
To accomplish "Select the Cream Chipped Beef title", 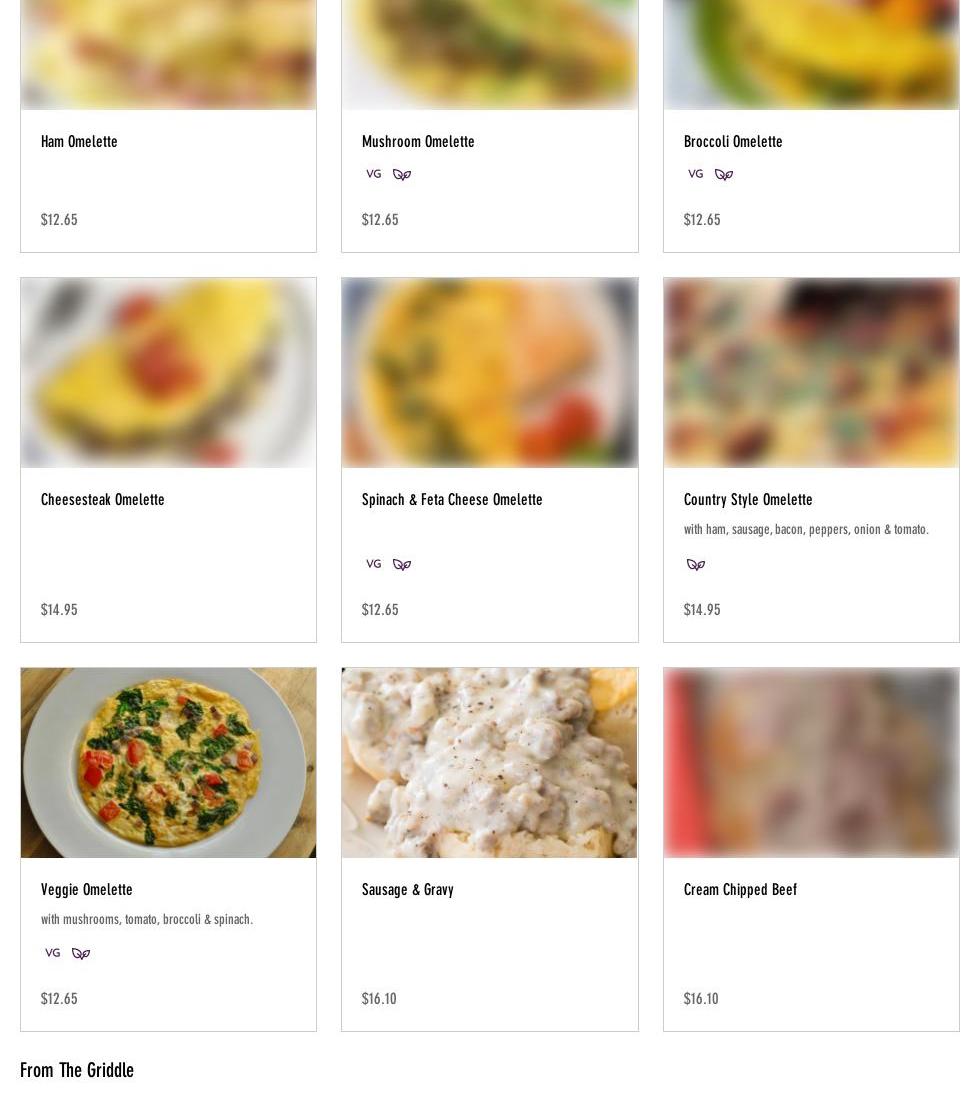I will click(740, 890).
